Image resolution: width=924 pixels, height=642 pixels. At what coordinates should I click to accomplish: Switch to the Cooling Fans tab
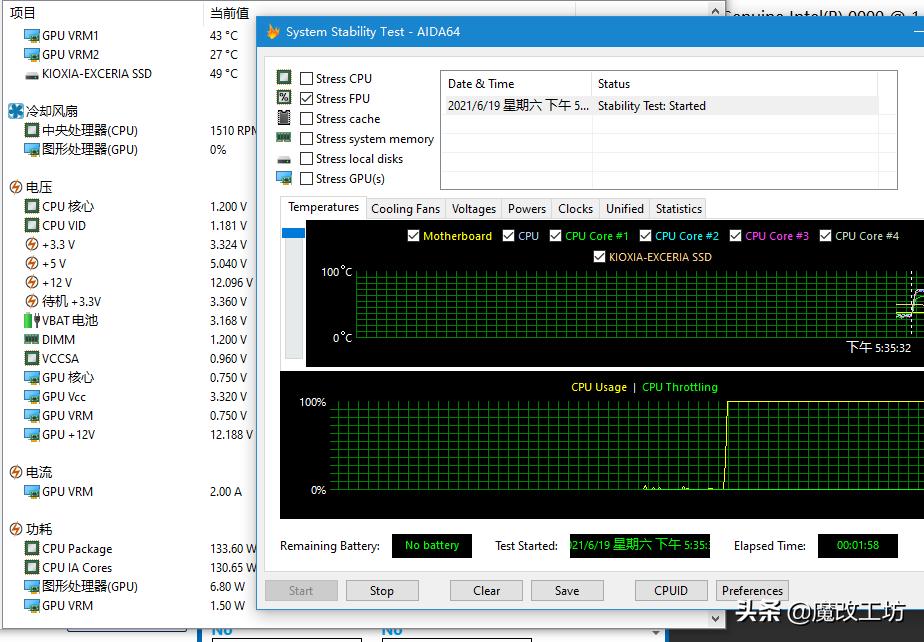point(405,209)
